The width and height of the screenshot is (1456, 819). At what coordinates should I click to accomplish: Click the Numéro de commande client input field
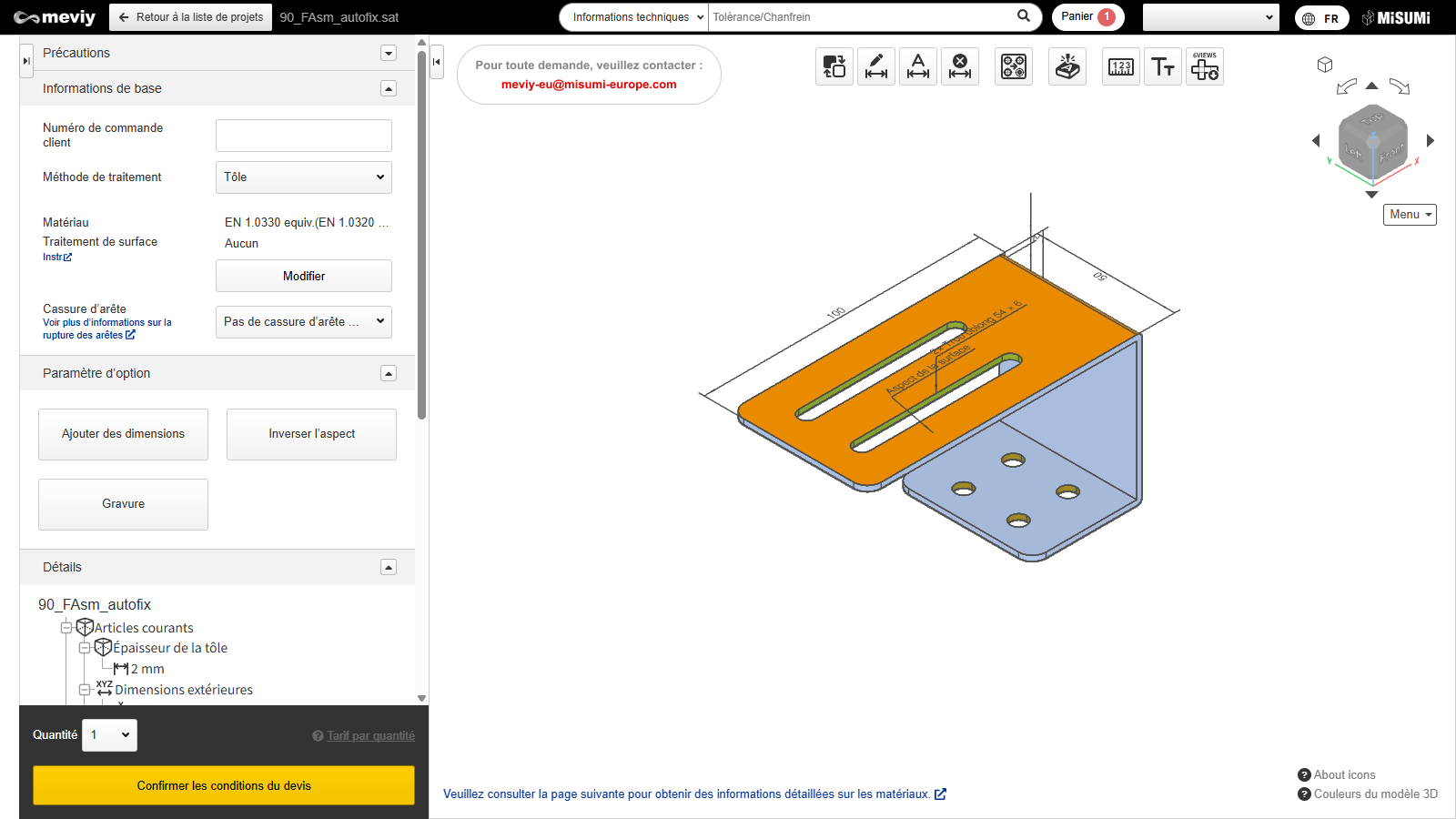[x=303, y=136]
